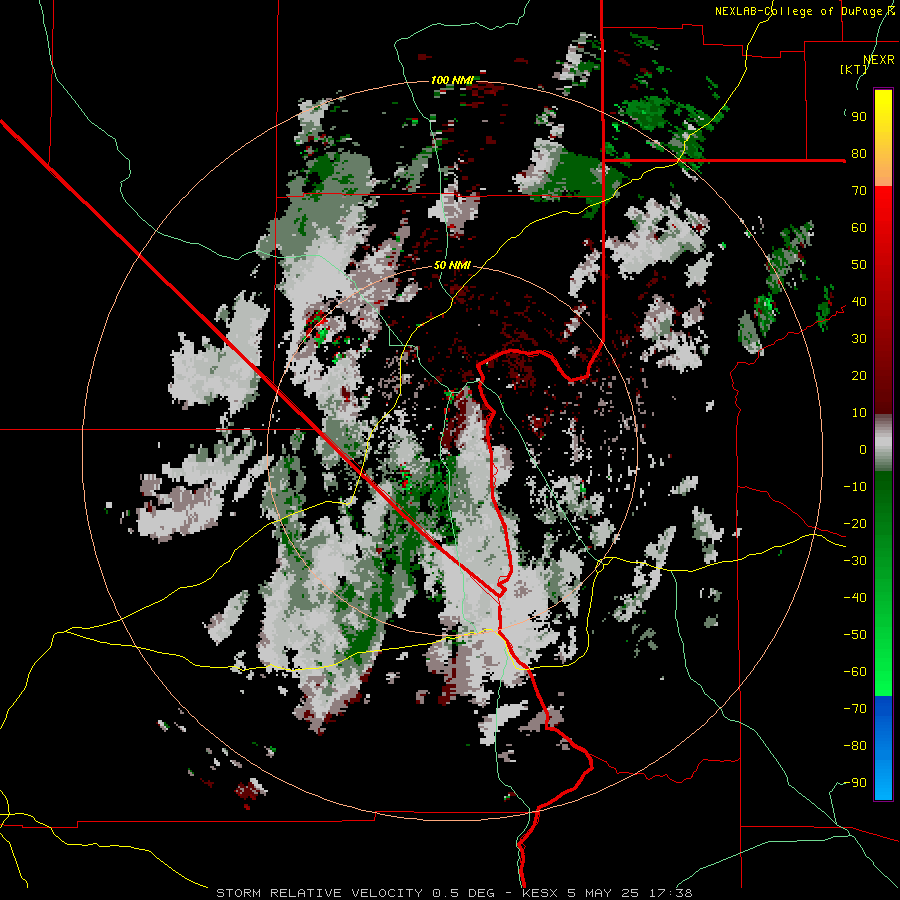Click the 17:38 timestamp in caption
900x900 pixels.
(x=670, y=893)
